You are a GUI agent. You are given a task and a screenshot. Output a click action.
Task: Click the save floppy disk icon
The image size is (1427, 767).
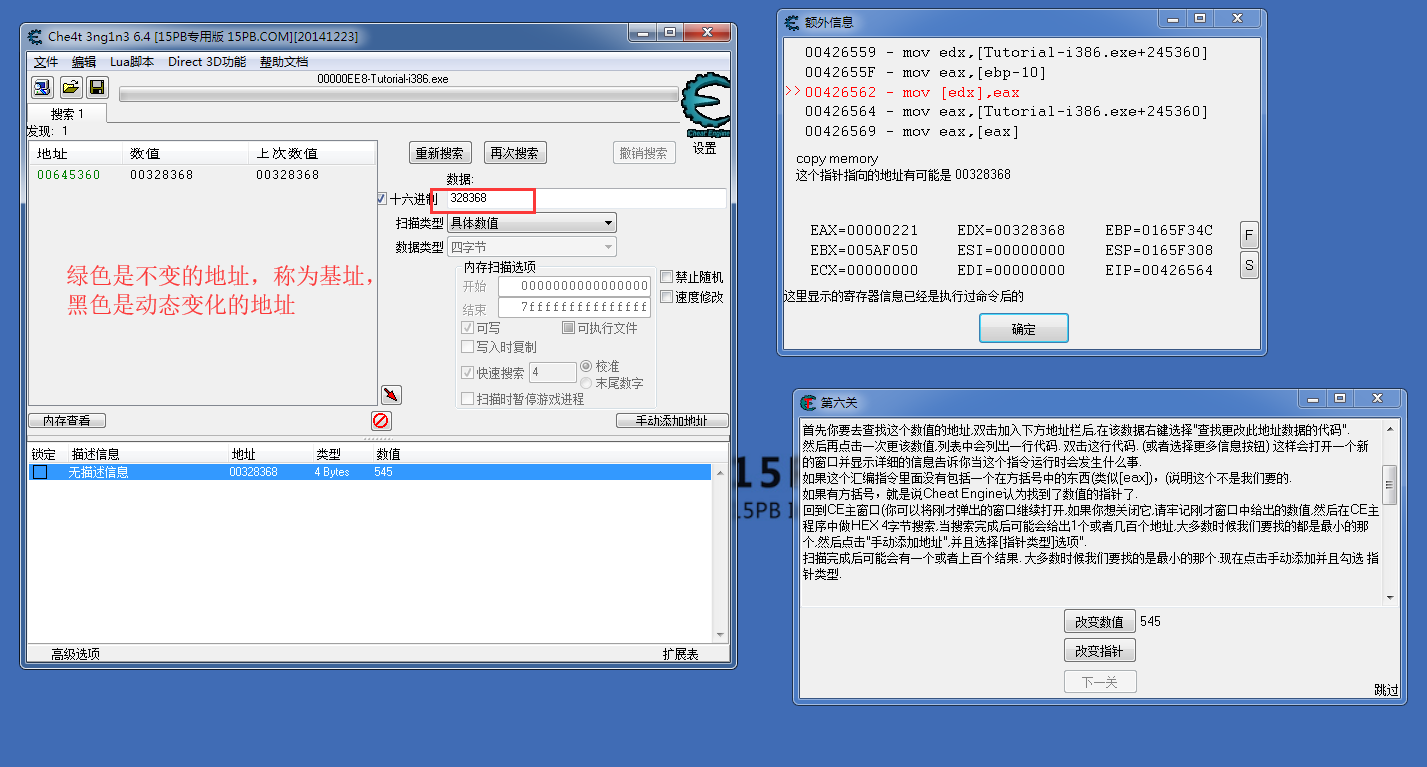[96, 87]
